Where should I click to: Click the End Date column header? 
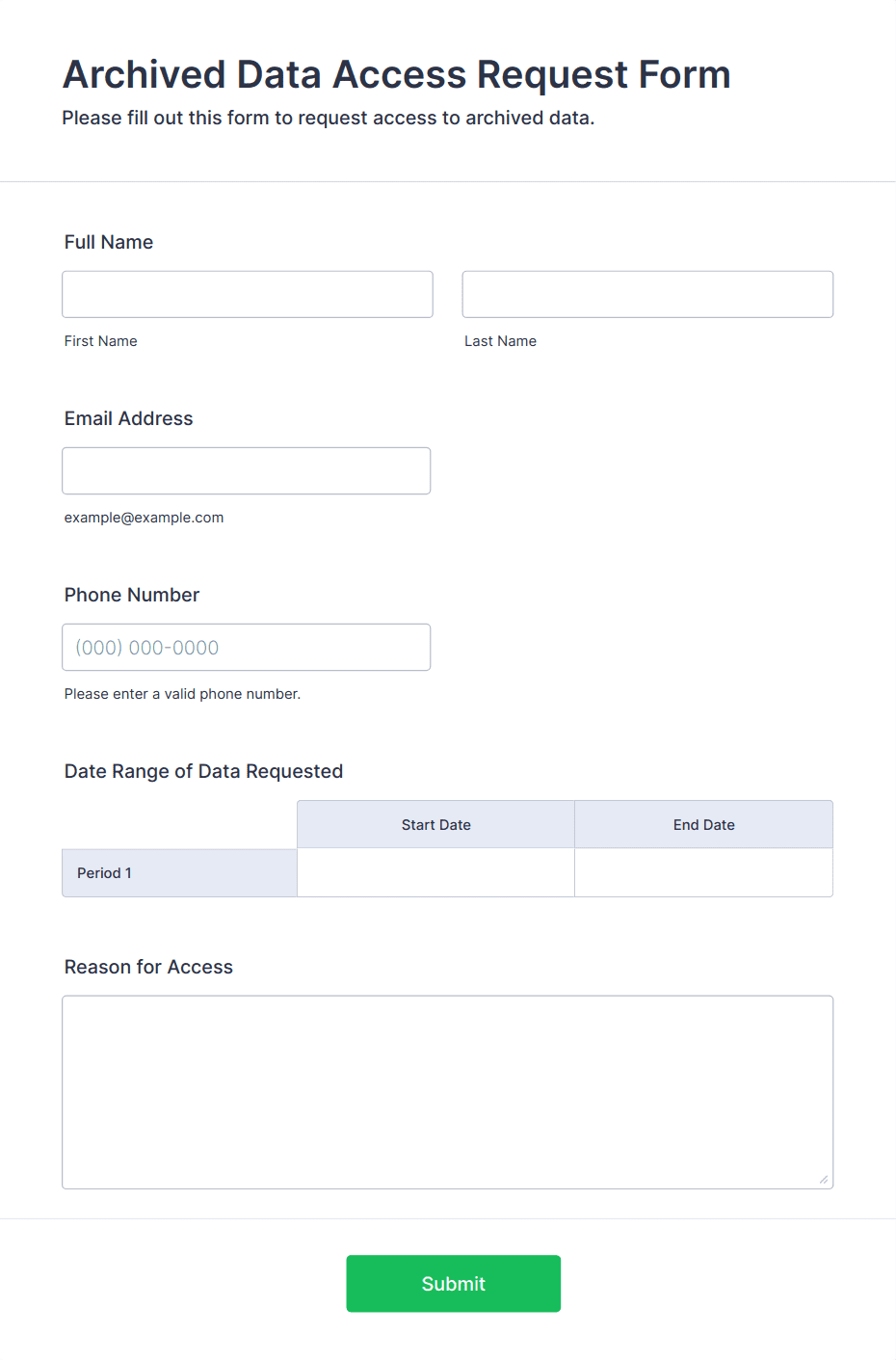point(703,824)
